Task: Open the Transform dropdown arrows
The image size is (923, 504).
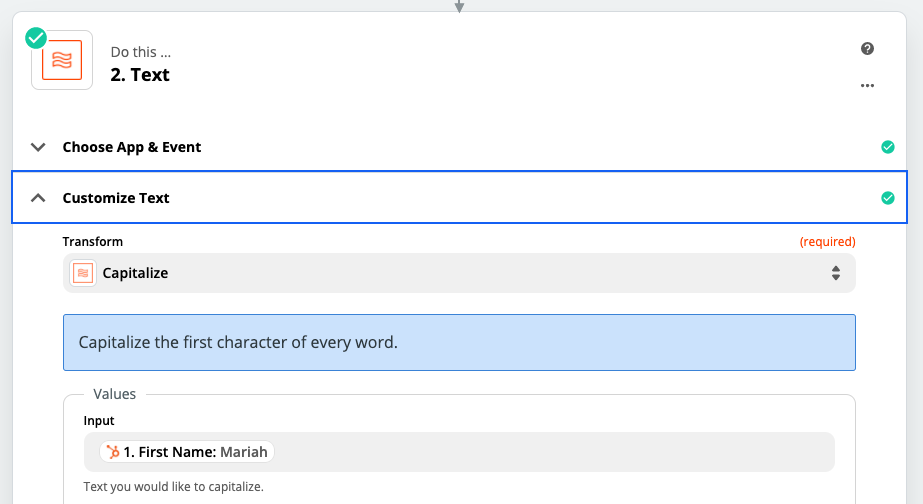Action: click(835, 272)
